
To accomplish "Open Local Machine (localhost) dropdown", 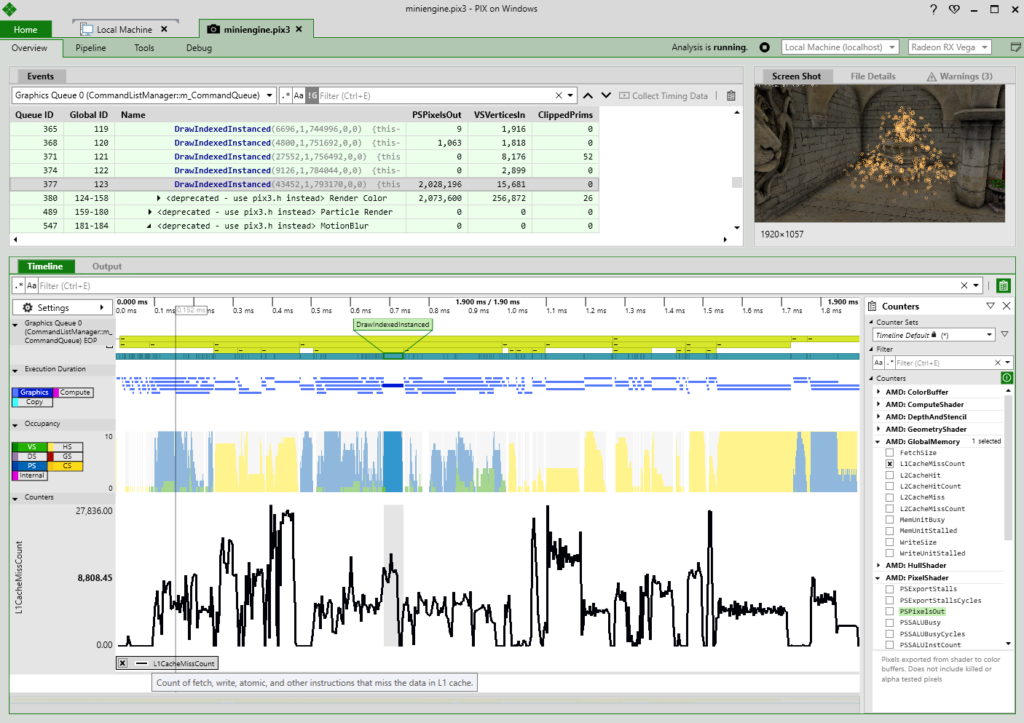I will coord(840,47).
